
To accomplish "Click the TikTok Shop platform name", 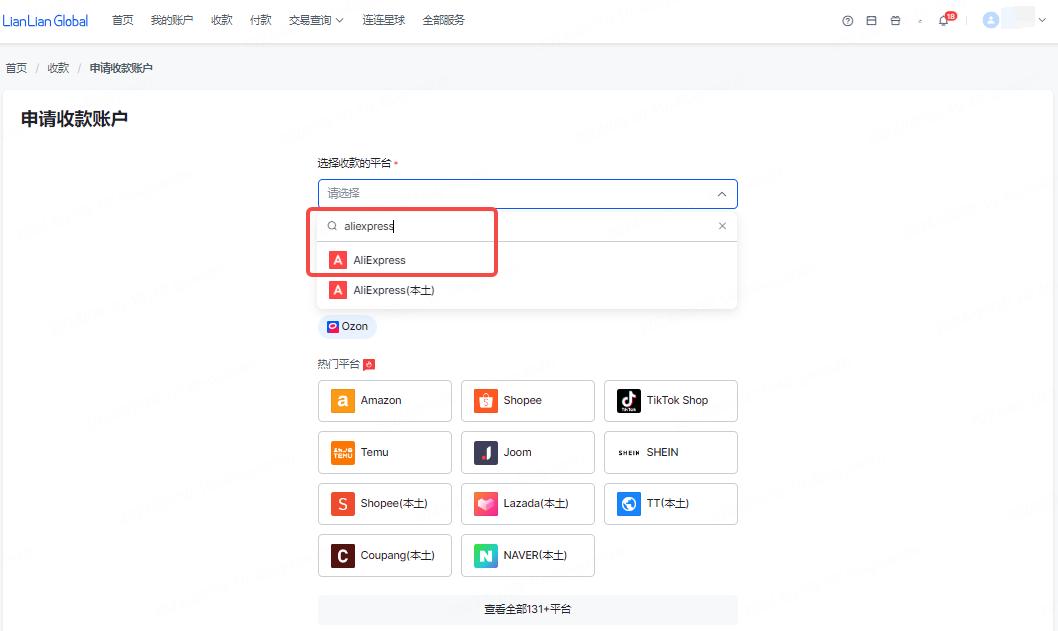I will (x=677, y=400).
